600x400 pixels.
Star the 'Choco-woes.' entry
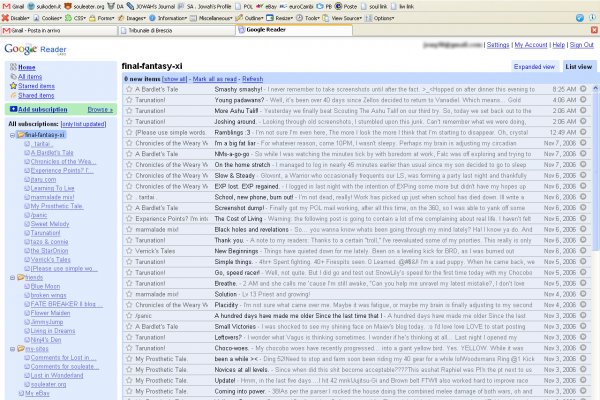129,348
